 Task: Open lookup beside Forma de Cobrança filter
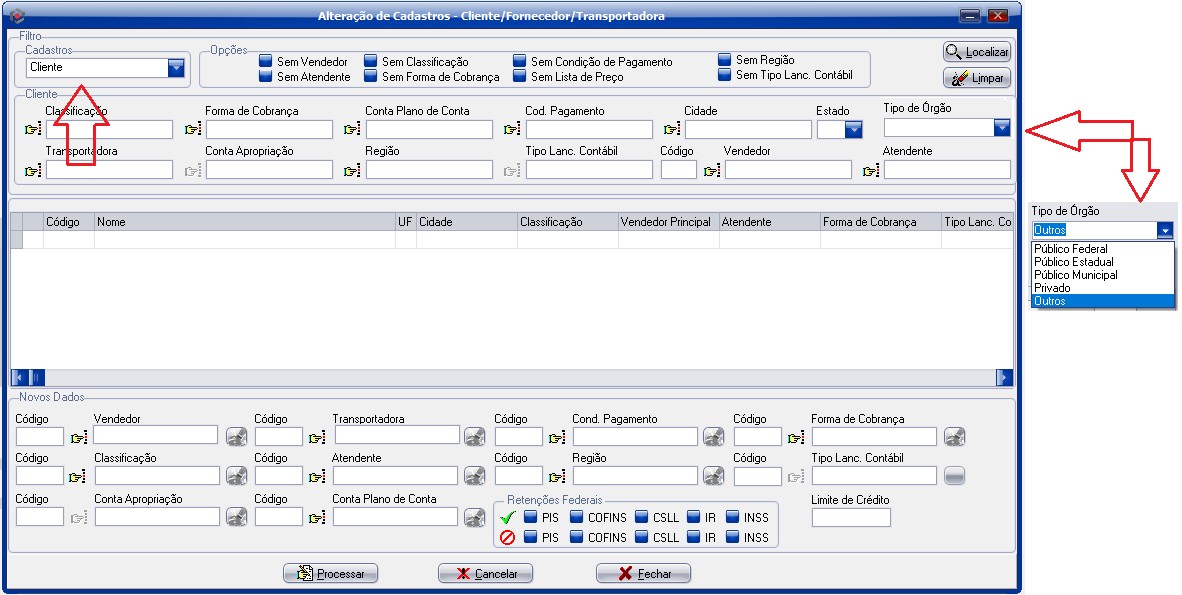pyautogui.click(x=193, y=129)
